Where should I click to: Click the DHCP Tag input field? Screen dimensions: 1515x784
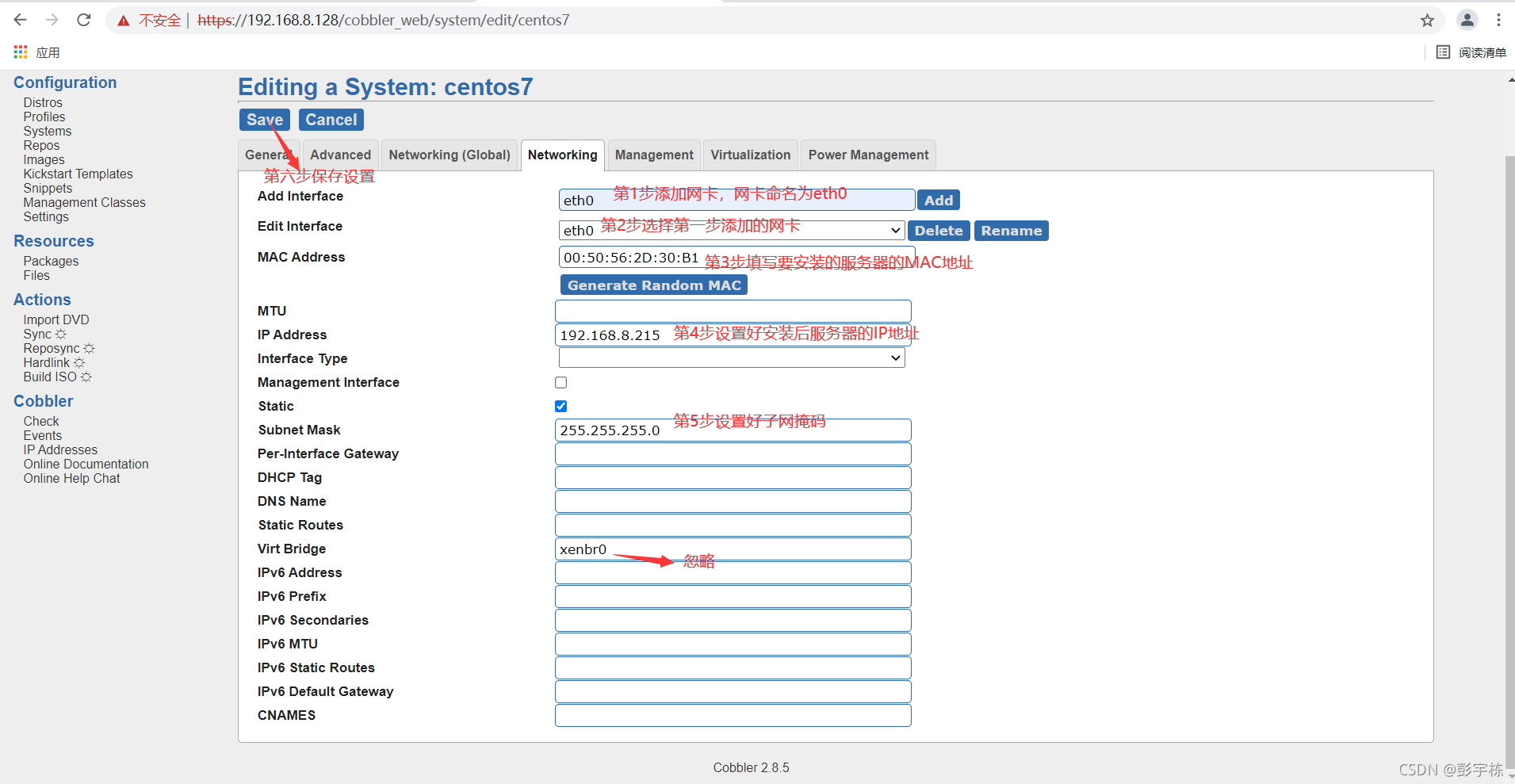[x=733, y=477]
